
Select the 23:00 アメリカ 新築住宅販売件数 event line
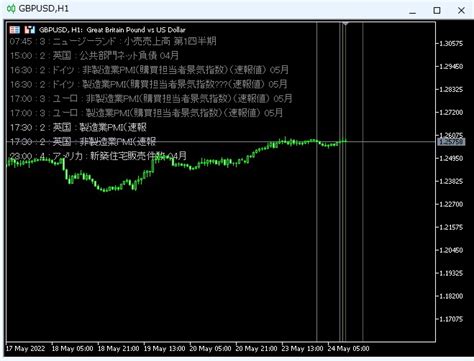coord(98,156)
